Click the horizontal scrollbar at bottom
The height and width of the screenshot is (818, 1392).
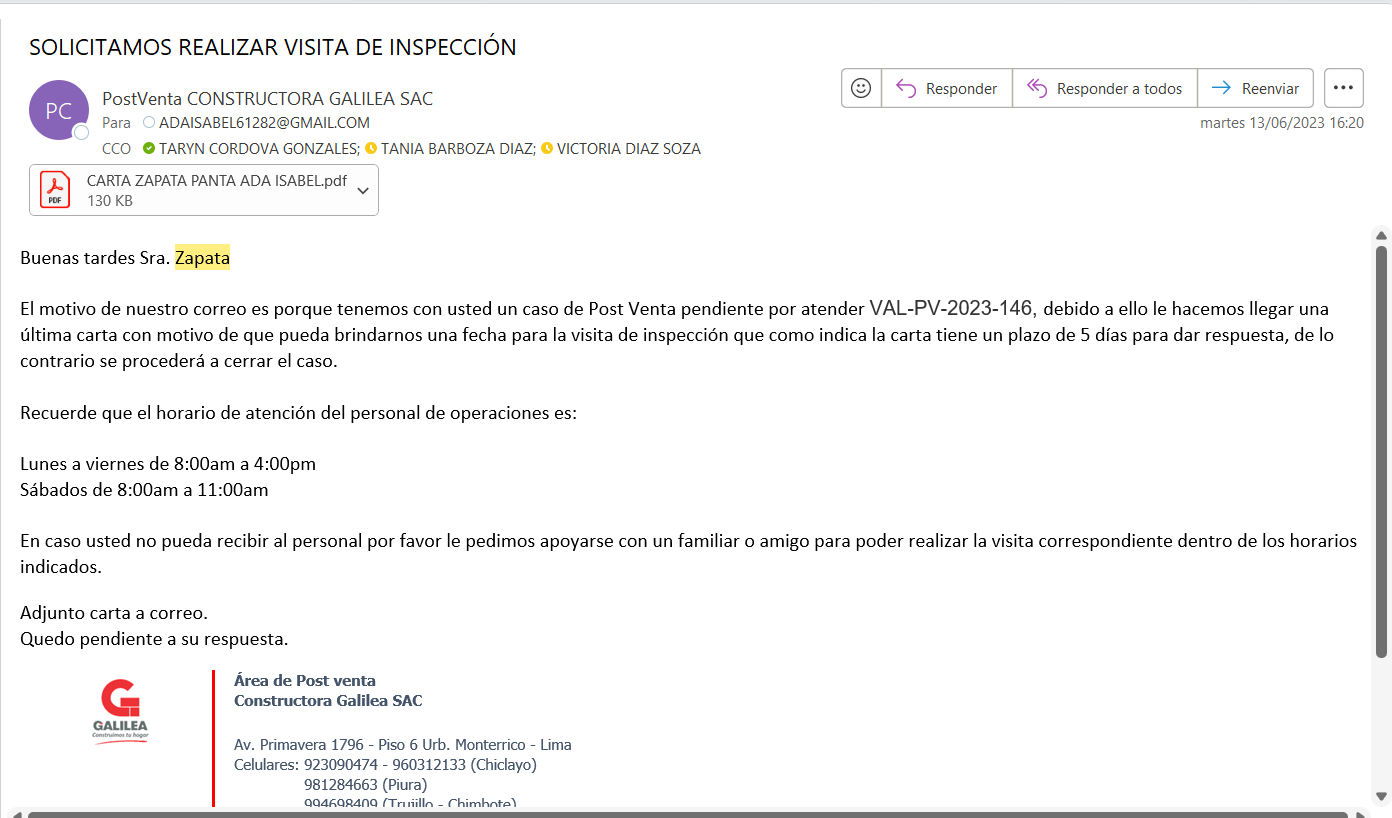pyautogui.click(x=690, y=814)
